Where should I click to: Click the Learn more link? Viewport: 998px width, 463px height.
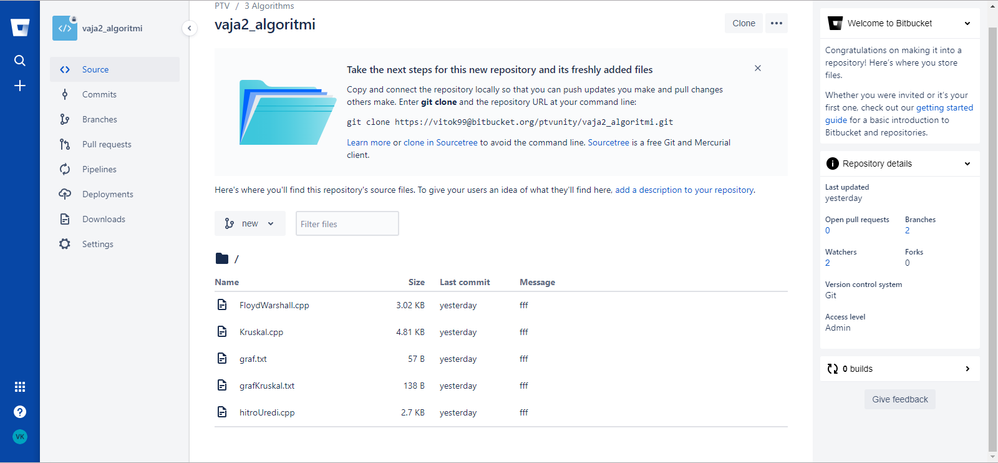[369, 143]
